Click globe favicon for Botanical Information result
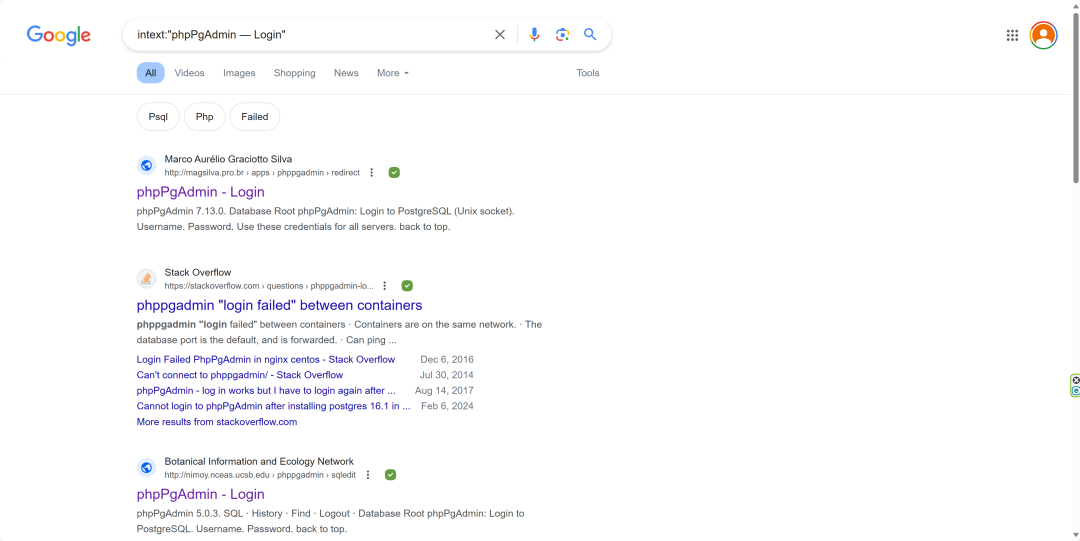The height and width of the screenshot is (541, 1080). pos(146,468)
